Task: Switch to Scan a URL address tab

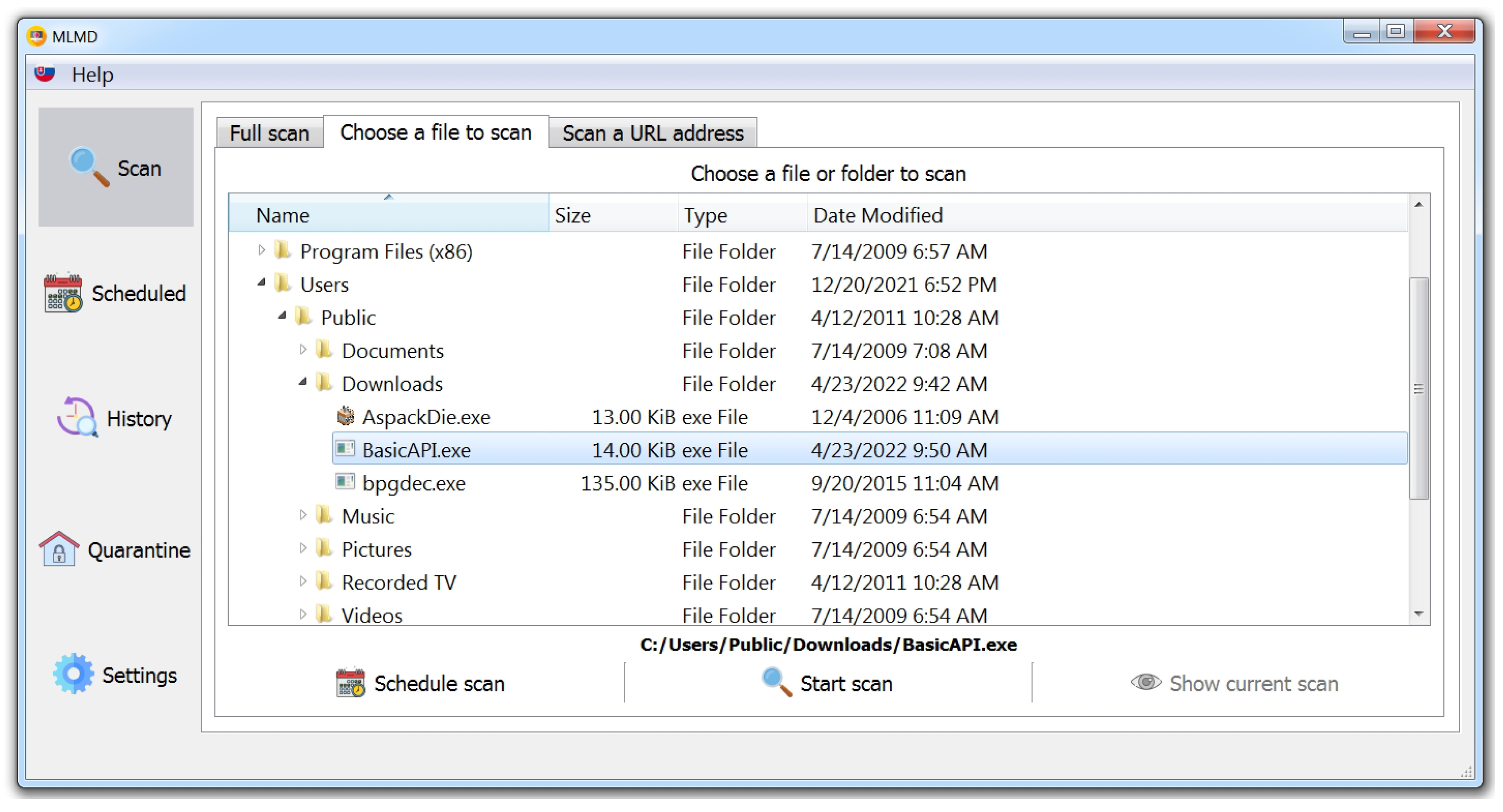Action: [652, 133]
